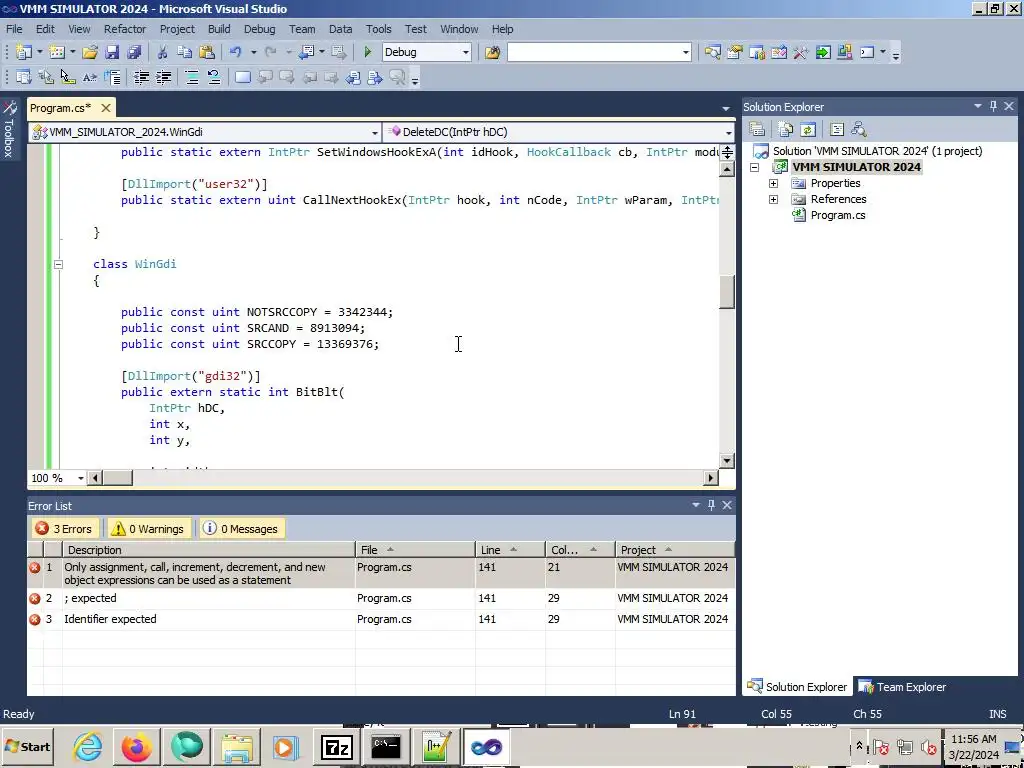Sort errors by the Description column header
Viewport: 1024px width, 768px height.
pos(209,550)
